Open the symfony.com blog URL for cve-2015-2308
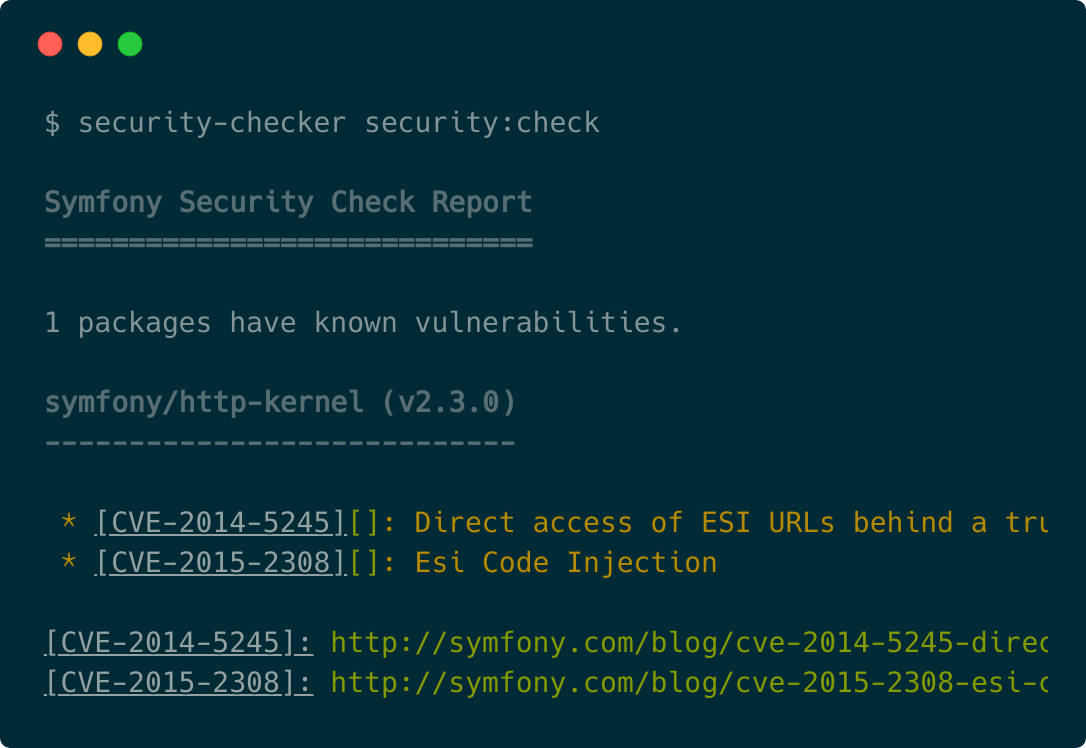The height and width of the screenshot is (748, 1086). click(x=688, y=683)
